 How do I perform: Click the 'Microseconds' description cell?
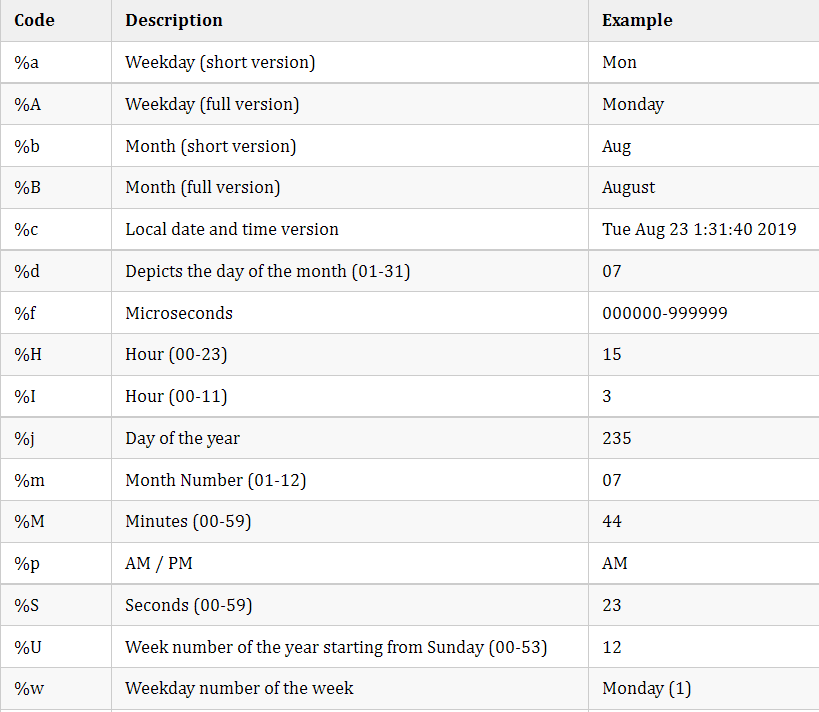tap(179, 313)
